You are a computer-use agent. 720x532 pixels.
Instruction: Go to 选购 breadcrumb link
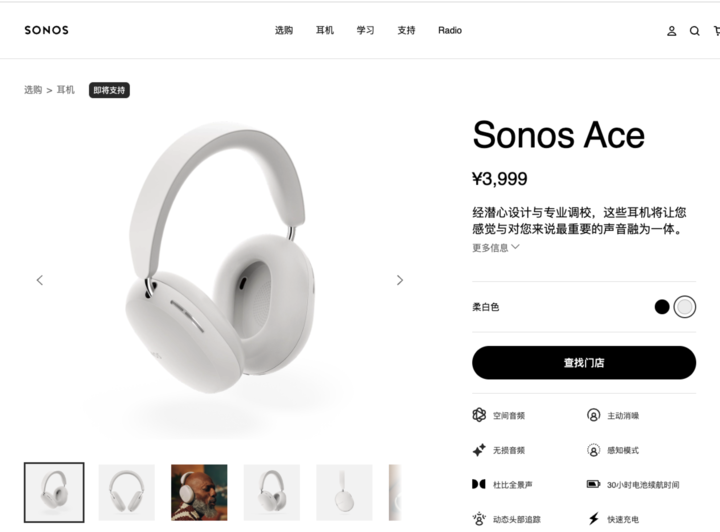(x=33, y=90)
